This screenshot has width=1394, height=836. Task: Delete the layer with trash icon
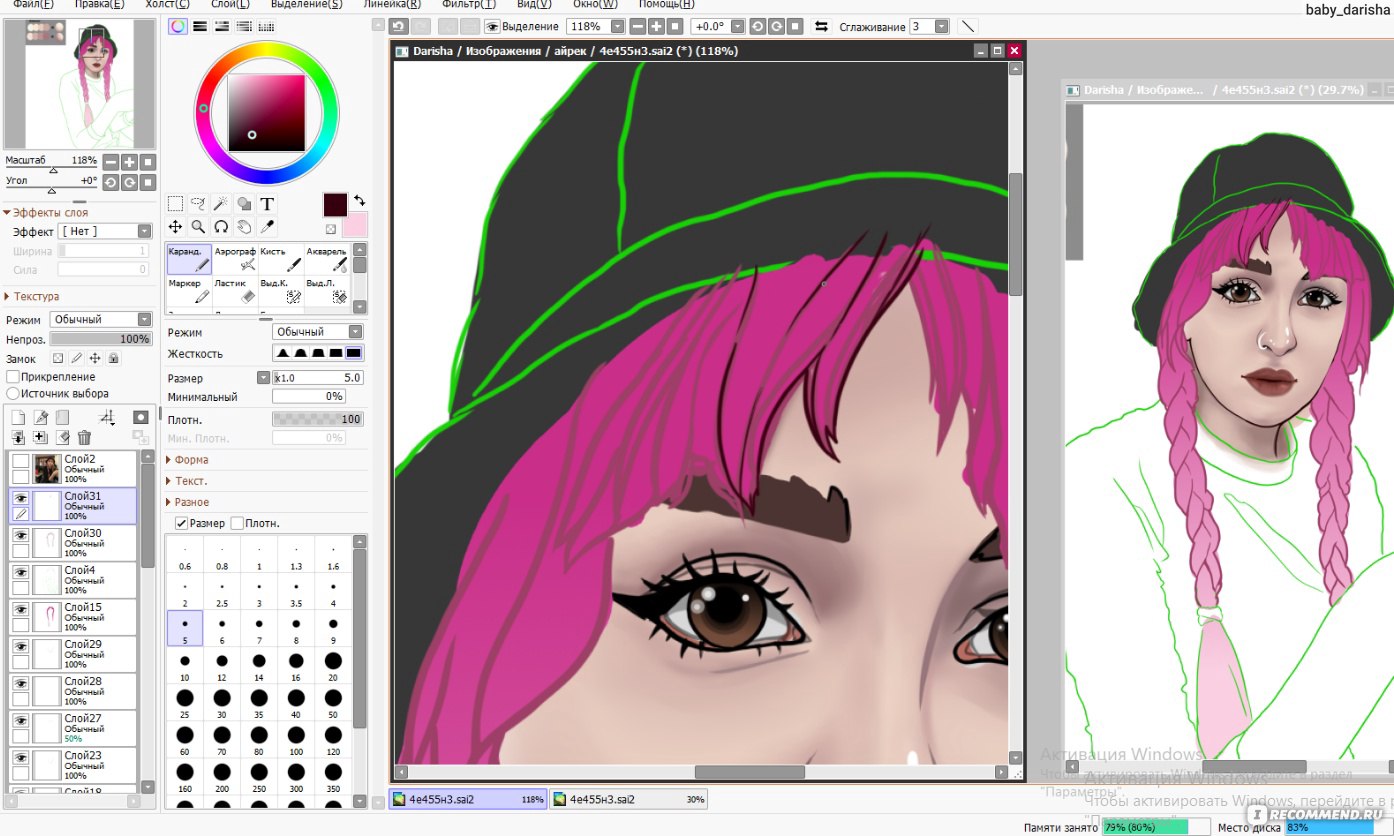(84, 437)
